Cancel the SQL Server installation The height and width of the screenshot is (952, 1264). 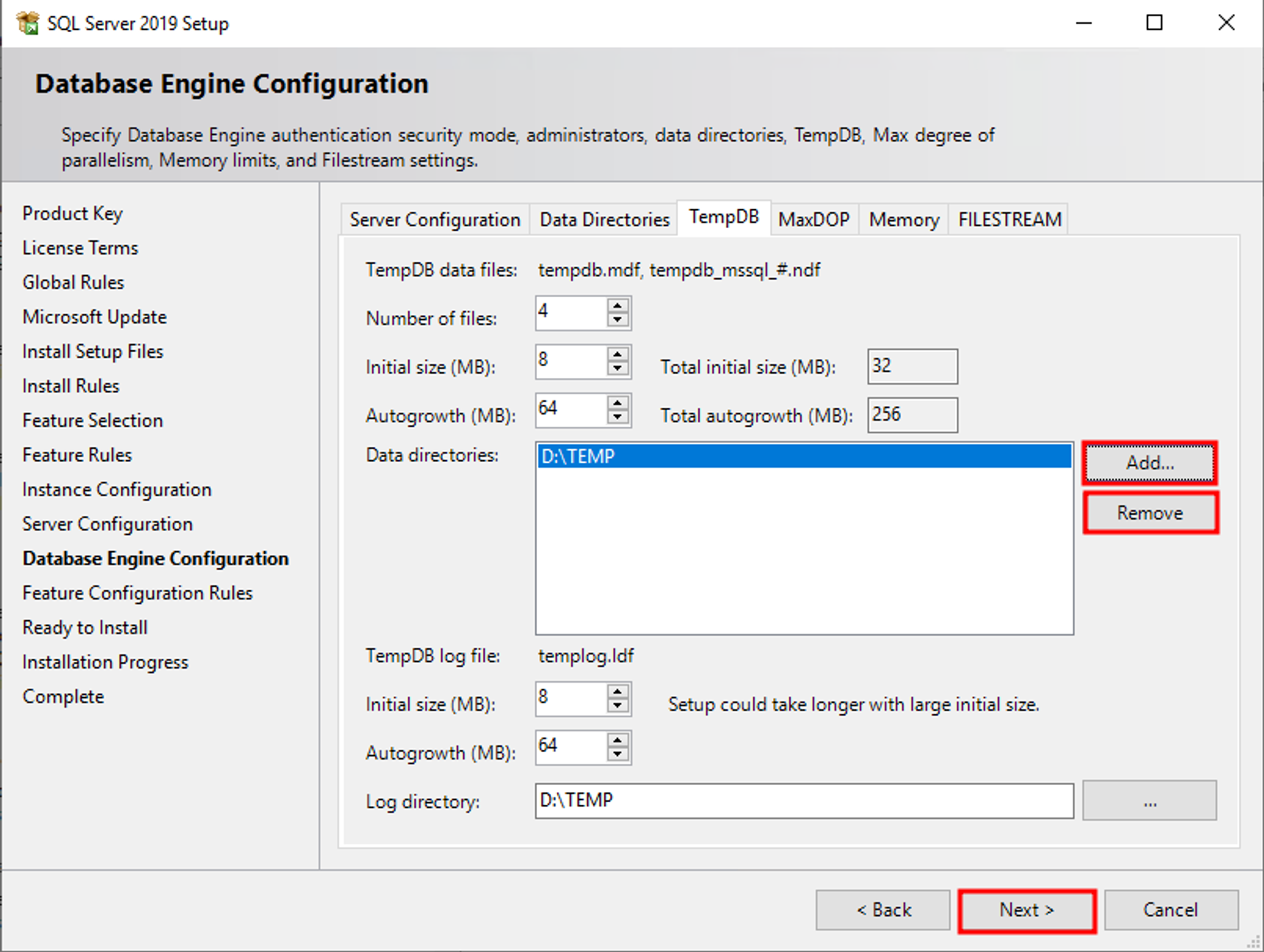pos(1170,910)
